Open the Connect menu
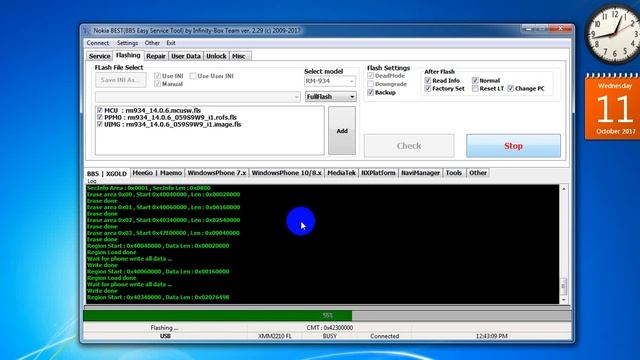The height and width of the screenshot is (360, 640). tap(98, 43)
